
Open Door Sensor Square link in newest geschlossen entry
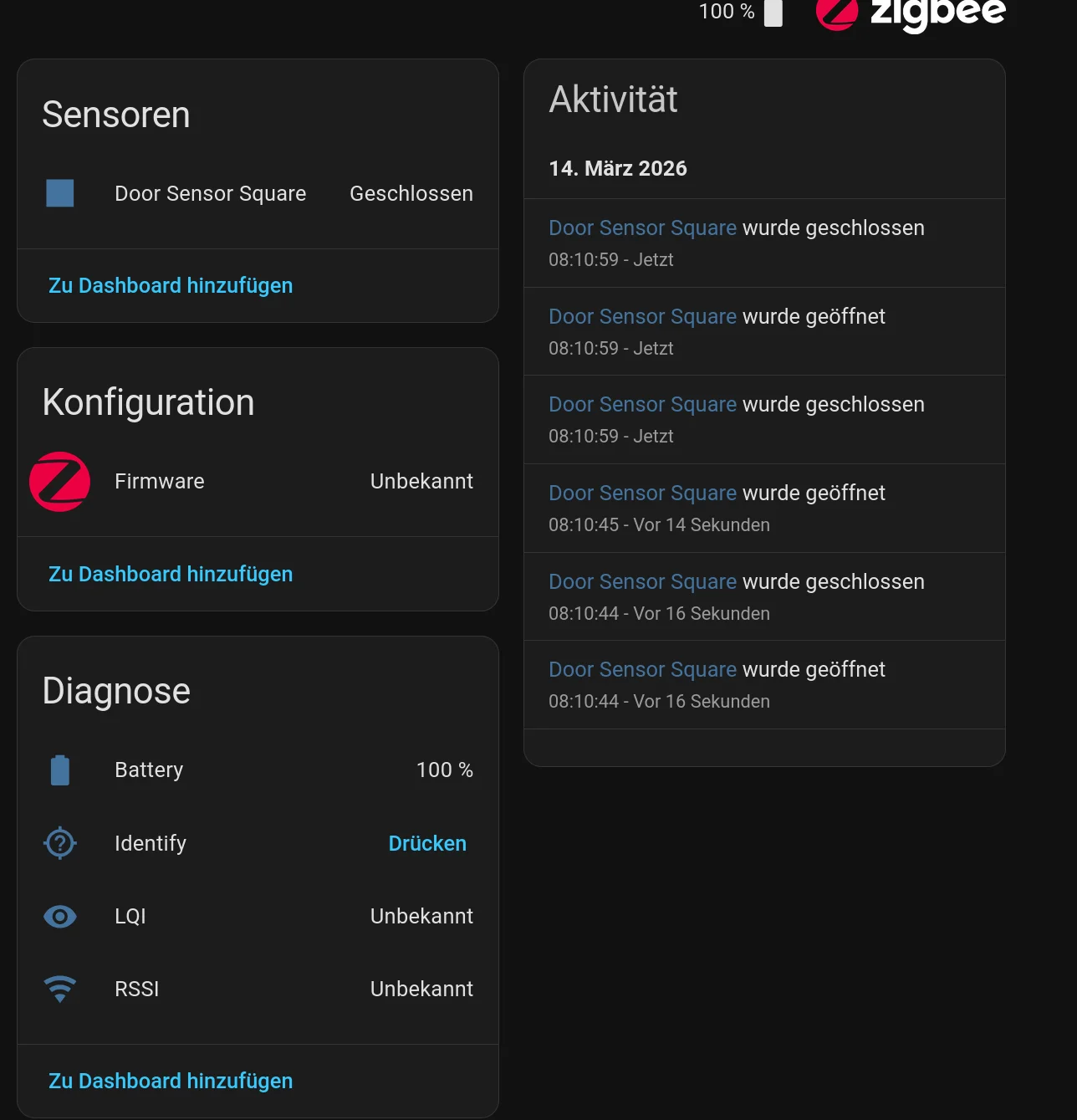point(642,228)
